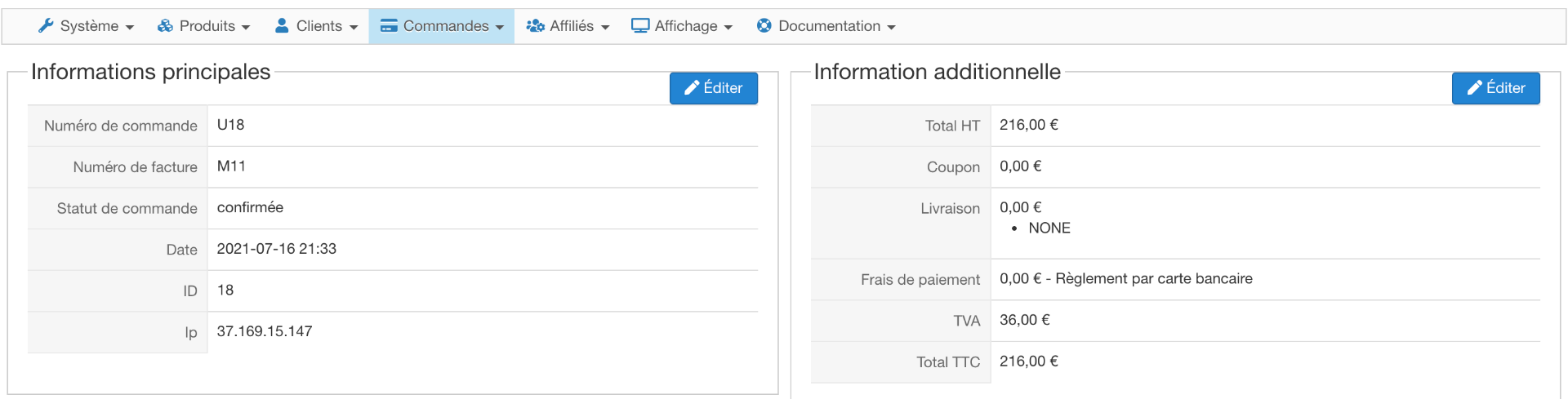Click the users-cog icon beside Affiliés
Image resolution: width=1568 pixels, height=399 pixels.
click(536, 26)
